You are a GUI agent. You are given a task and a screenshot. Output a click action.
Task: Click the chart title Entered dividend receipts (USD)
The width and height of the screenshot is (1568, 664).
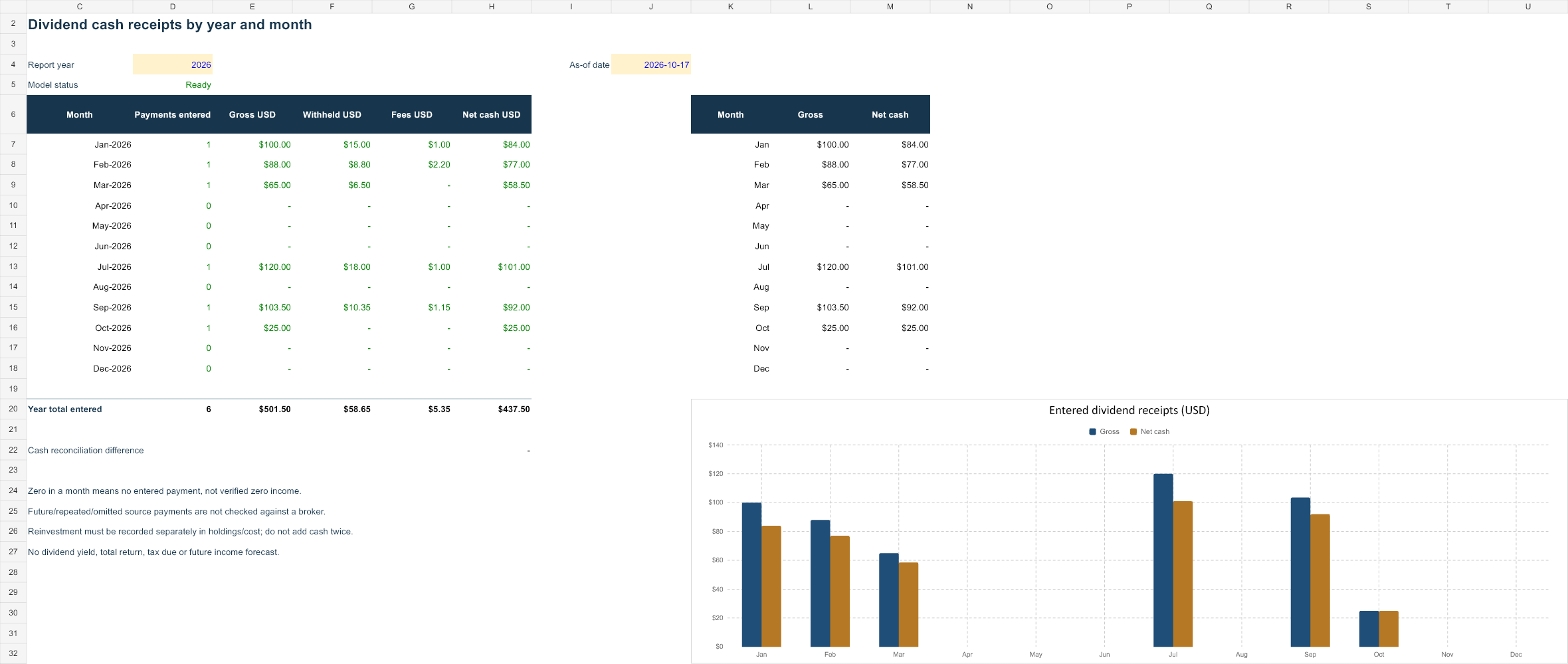[x=1129, y=410]
